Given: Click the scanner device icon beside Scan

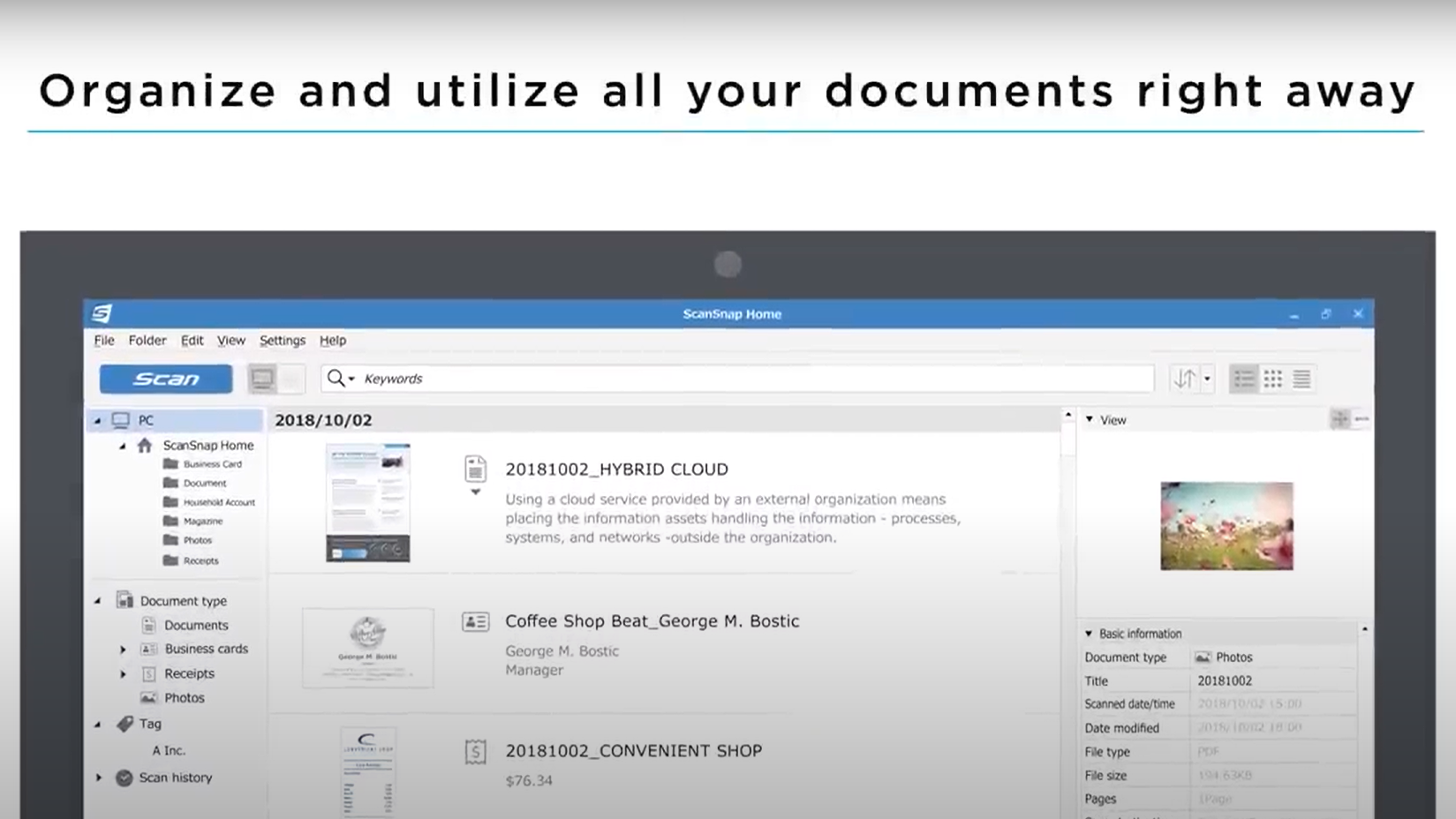Looking at the screenshot, I should click(x=262, y=379).
